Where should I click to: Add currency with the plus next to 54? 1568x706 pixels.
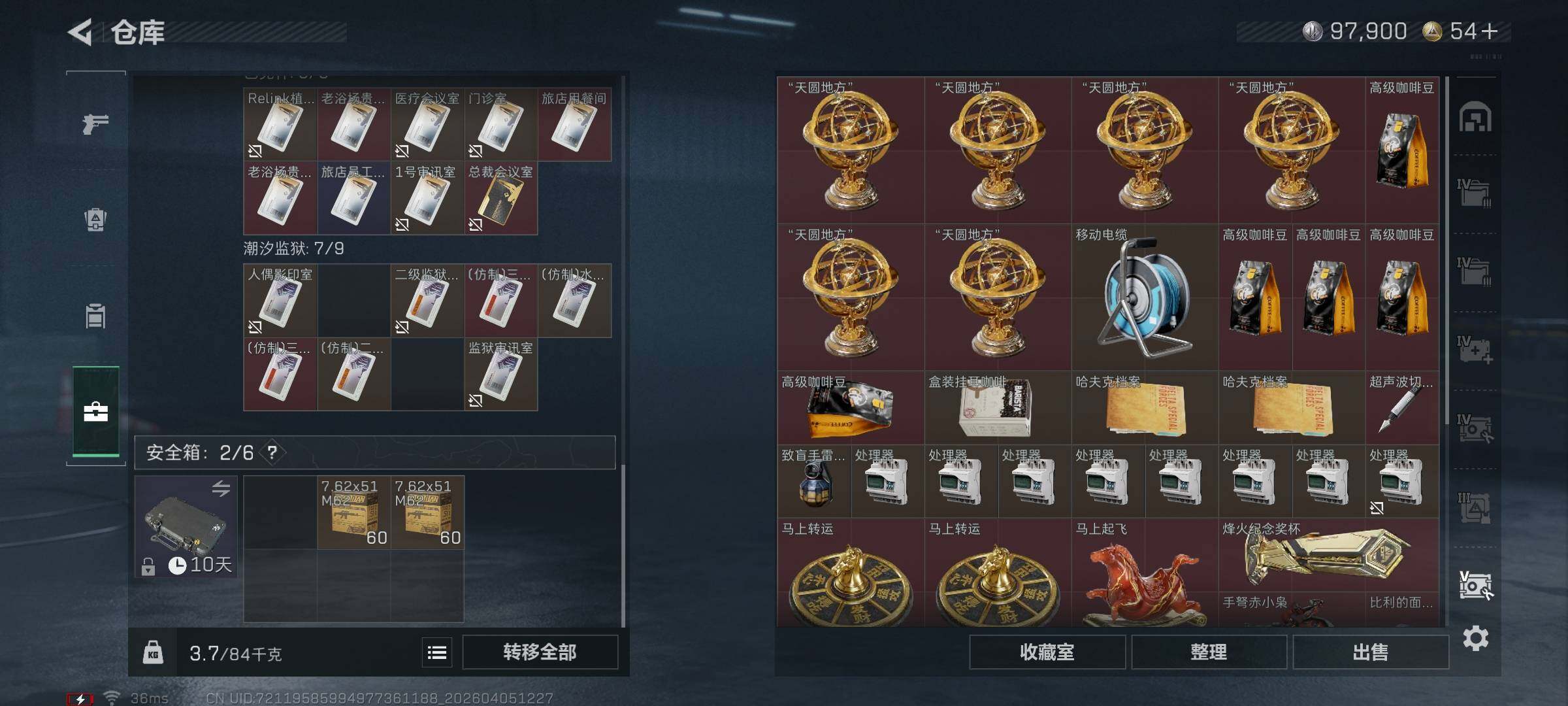[x=1490, y=31]
